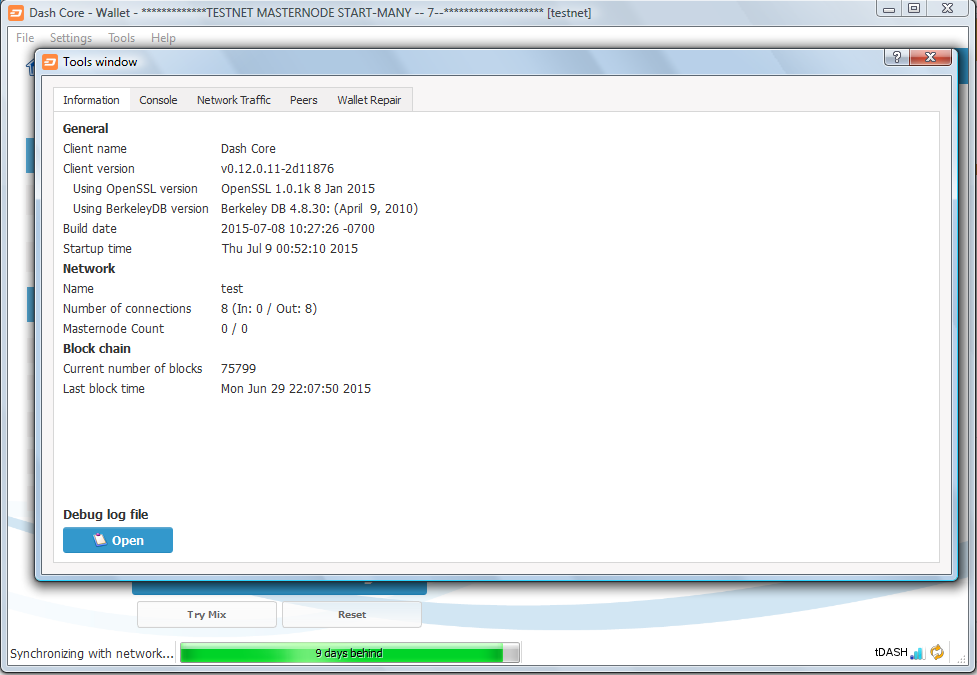Maximize the main Dash Core window

[x=914, y=8]
